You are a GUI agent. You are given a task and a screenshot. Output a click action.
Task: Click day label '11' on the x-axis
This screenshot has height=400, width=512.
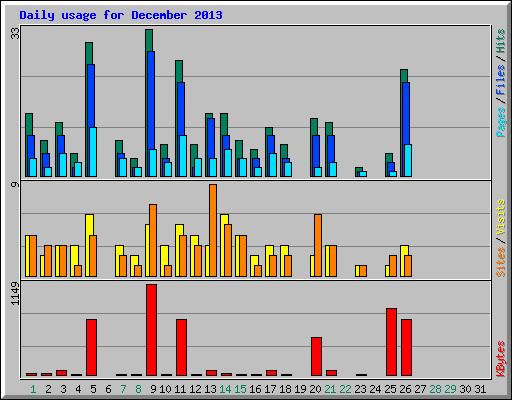coord(180,389)
